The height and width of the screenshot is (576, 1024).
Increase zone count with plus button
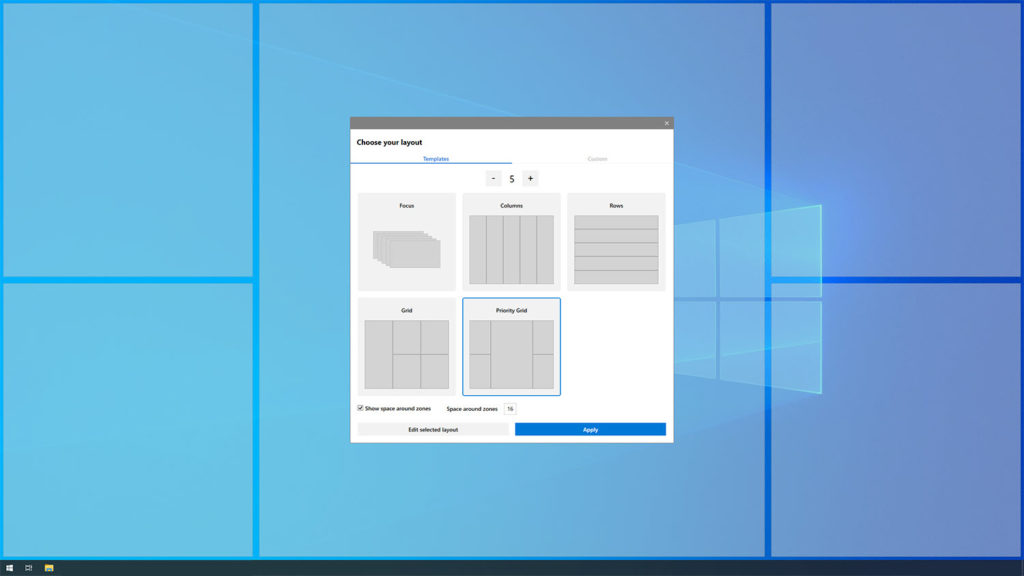[x=530, y=178]
